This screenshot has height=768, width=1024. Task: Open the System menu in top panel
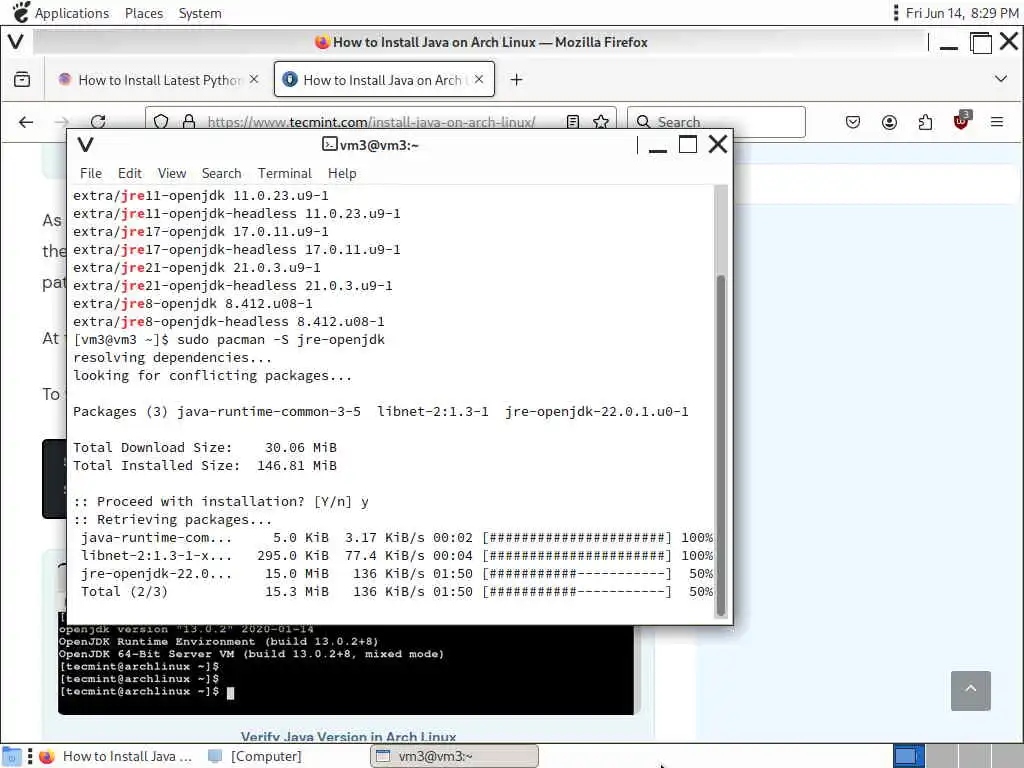click(200, 13)
